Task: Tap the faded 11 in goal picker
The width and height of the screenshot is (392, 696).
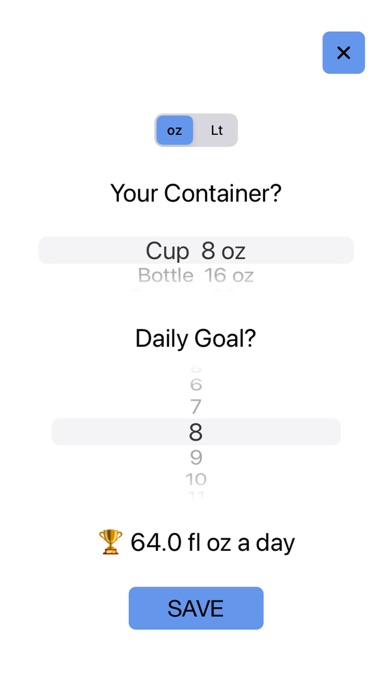Action: [196, 494]
